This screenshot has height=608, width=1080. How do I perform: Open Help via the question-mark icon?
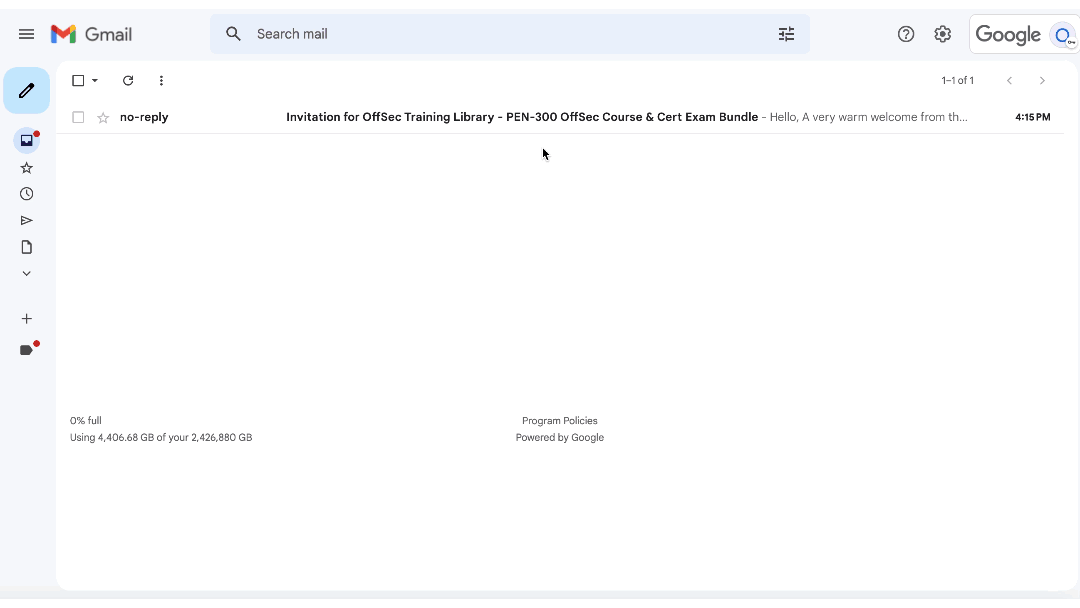coord(906,33)
